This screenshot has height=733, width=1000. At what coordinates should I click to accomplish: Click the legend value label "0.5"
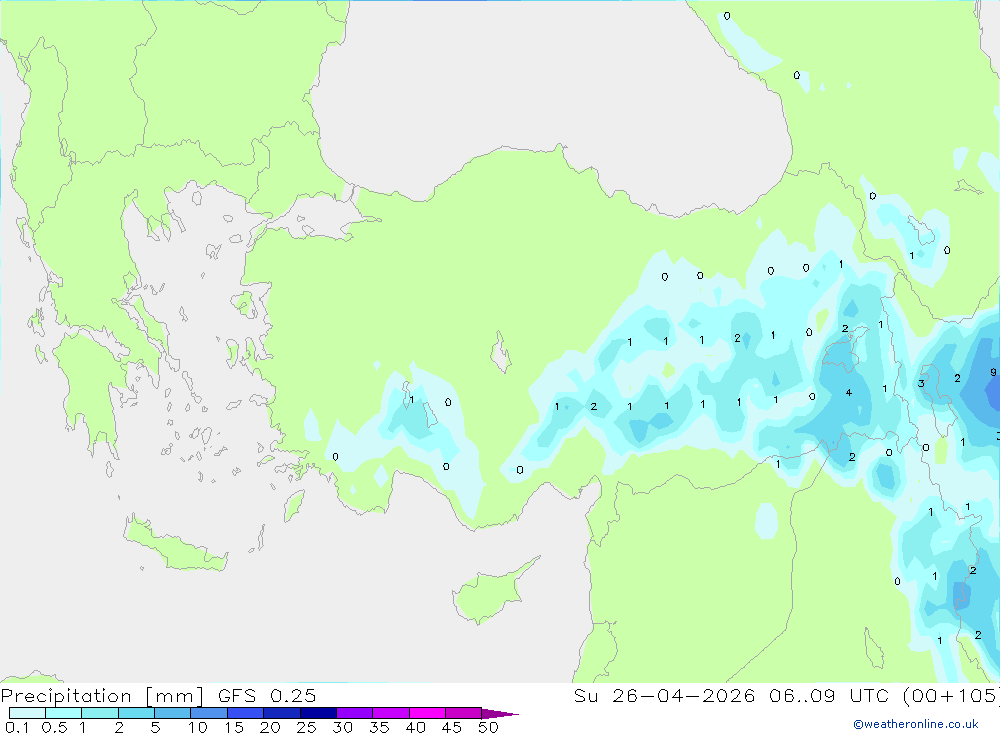click(54, 727)
